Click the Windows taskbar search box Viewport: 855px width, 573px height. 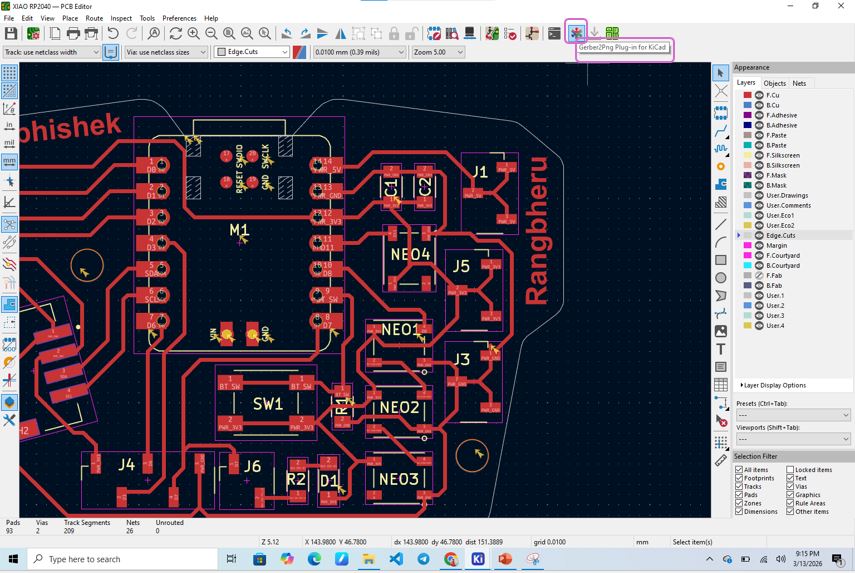coord(123,559)
